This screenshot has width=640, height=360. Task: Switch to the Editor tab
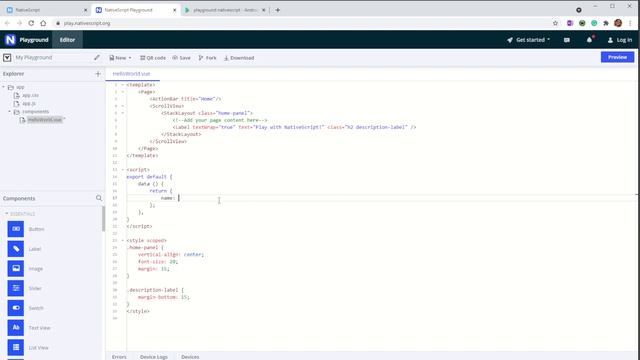point(67,40)
